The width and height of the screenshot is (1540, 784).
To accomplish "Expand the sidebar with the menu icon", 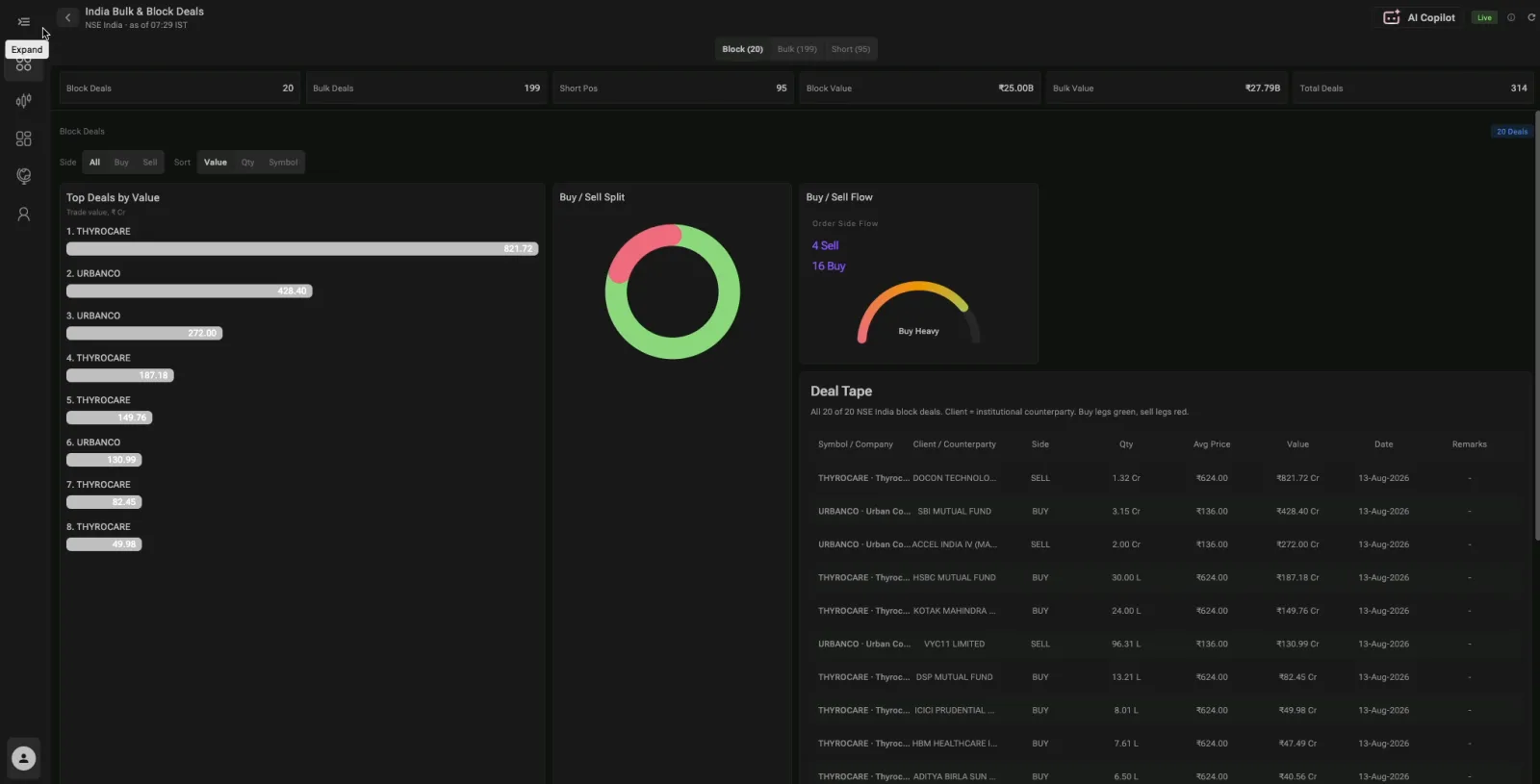I will coord(24,21).
